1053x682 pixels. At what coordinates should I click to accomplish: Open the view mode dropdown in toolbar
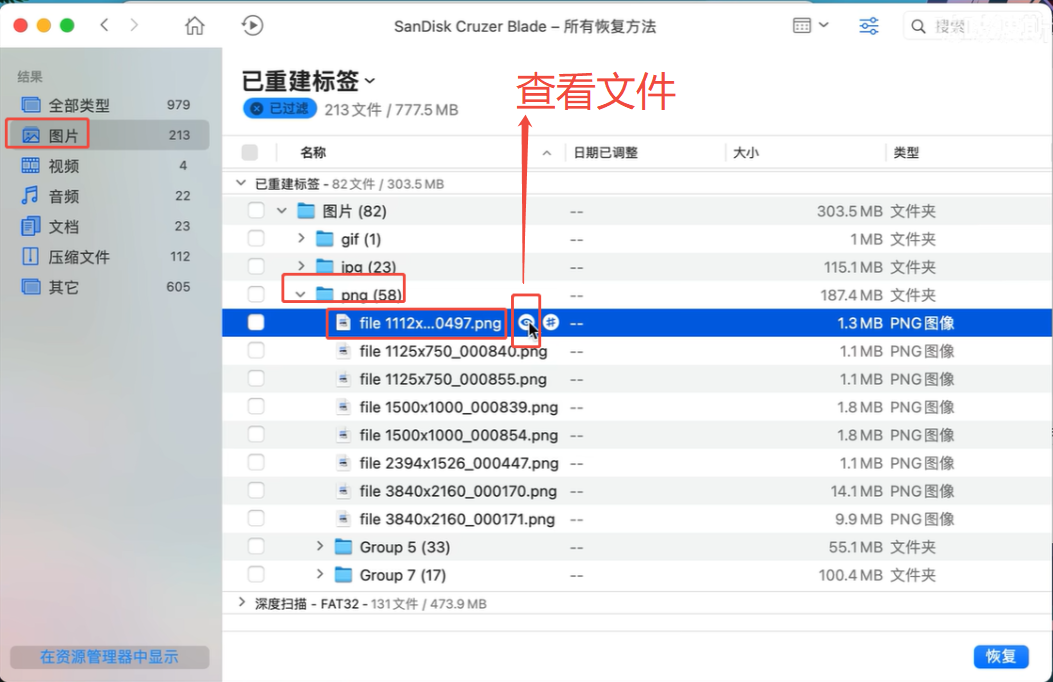click(x=810, y=26)
